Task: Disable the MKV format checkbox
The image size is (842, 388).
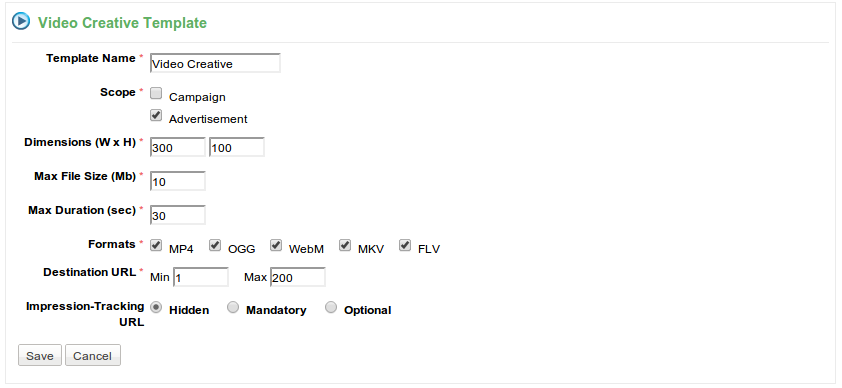Action: coord(345,245)
